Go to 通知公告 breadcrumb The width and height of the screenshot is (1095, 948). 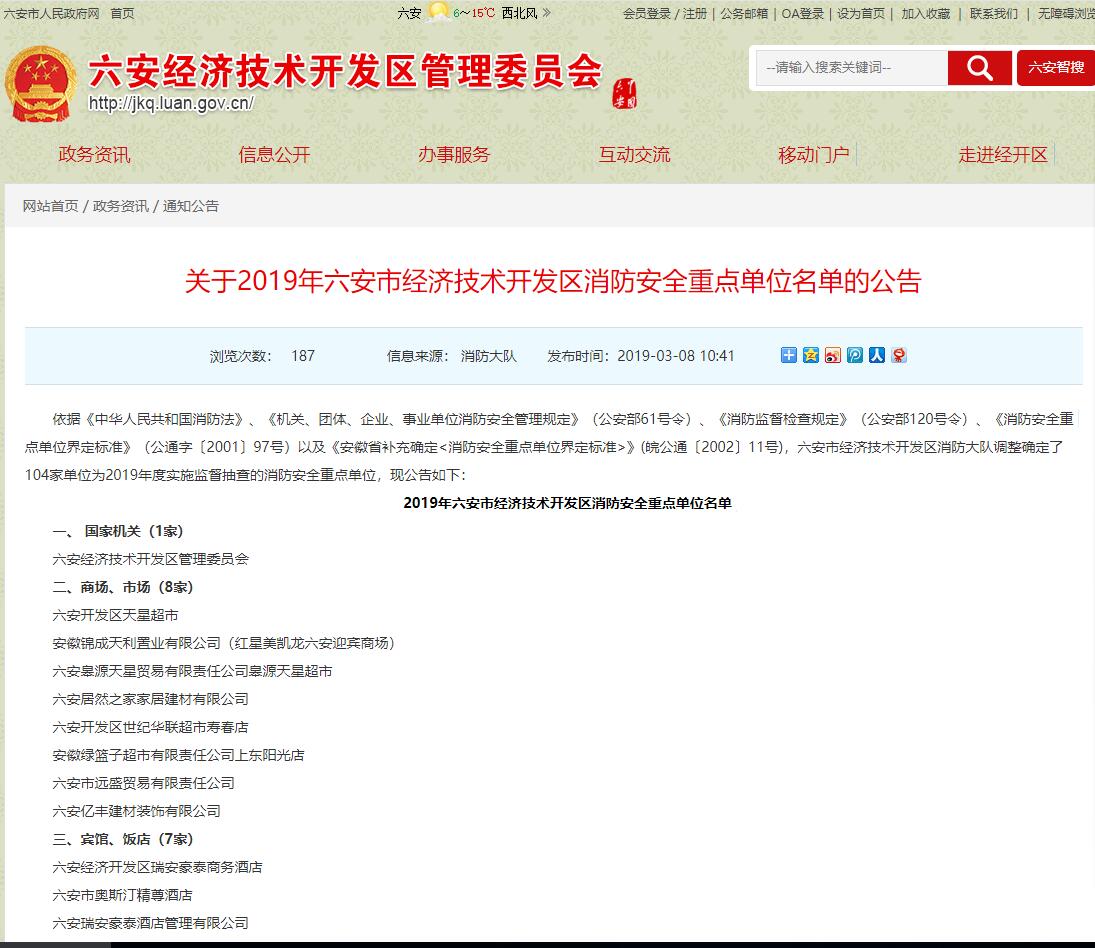191,206
